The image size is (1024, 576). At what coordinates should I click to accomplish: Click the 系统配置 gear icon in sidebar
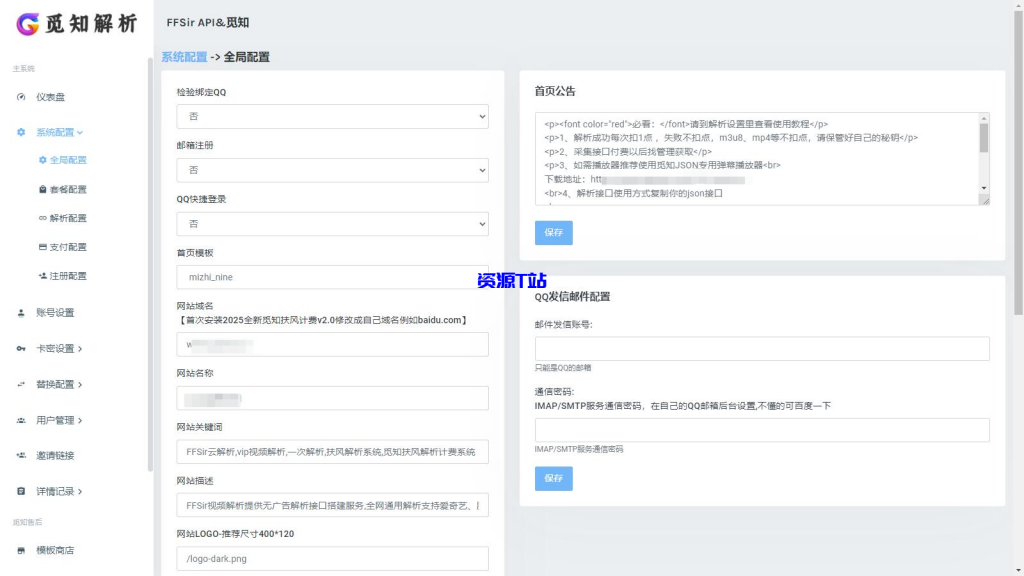click(x=23, y=131)
